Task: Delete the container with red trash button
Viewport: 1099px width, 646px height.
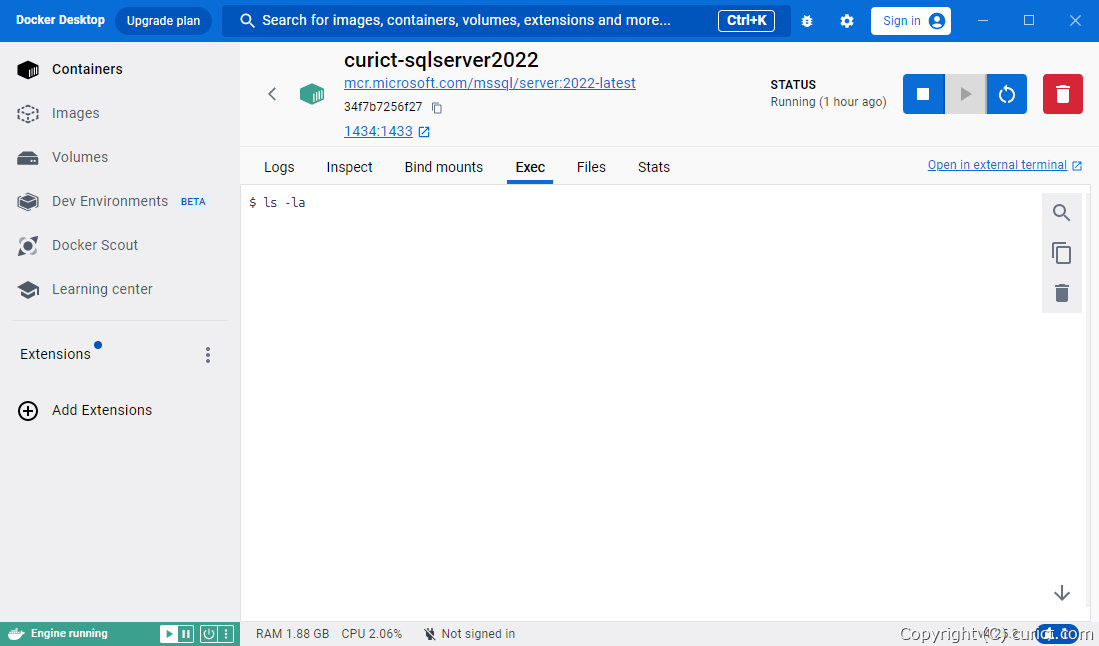Action: 1062,94
